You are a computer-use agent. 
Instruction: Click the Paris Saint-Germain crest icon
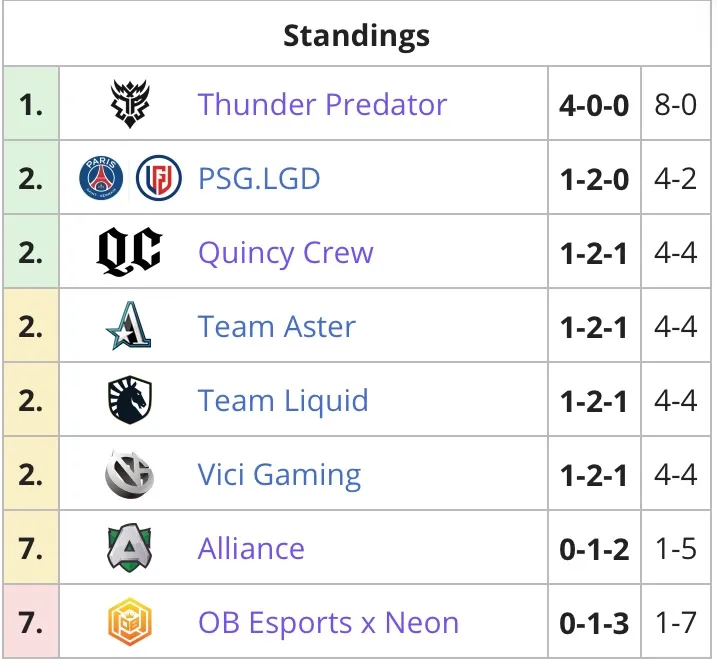101,178
